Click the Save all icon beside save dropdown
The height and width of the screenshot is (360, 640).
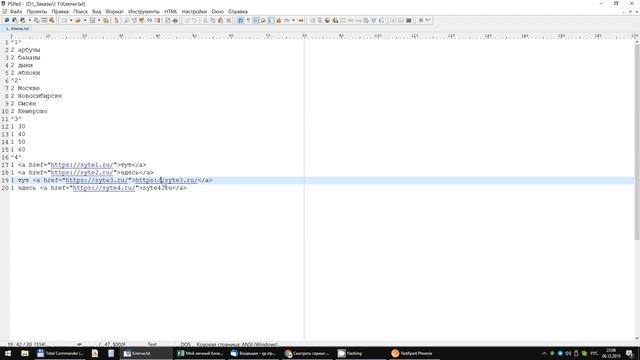pos(106,20)
